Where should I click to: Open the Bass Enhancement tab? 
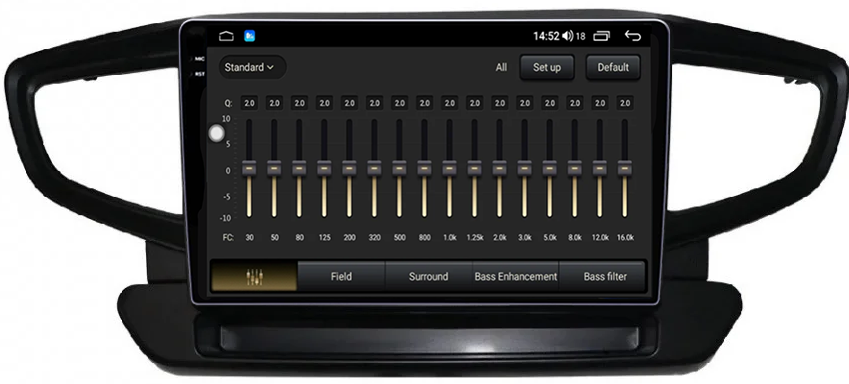[515, 276]
